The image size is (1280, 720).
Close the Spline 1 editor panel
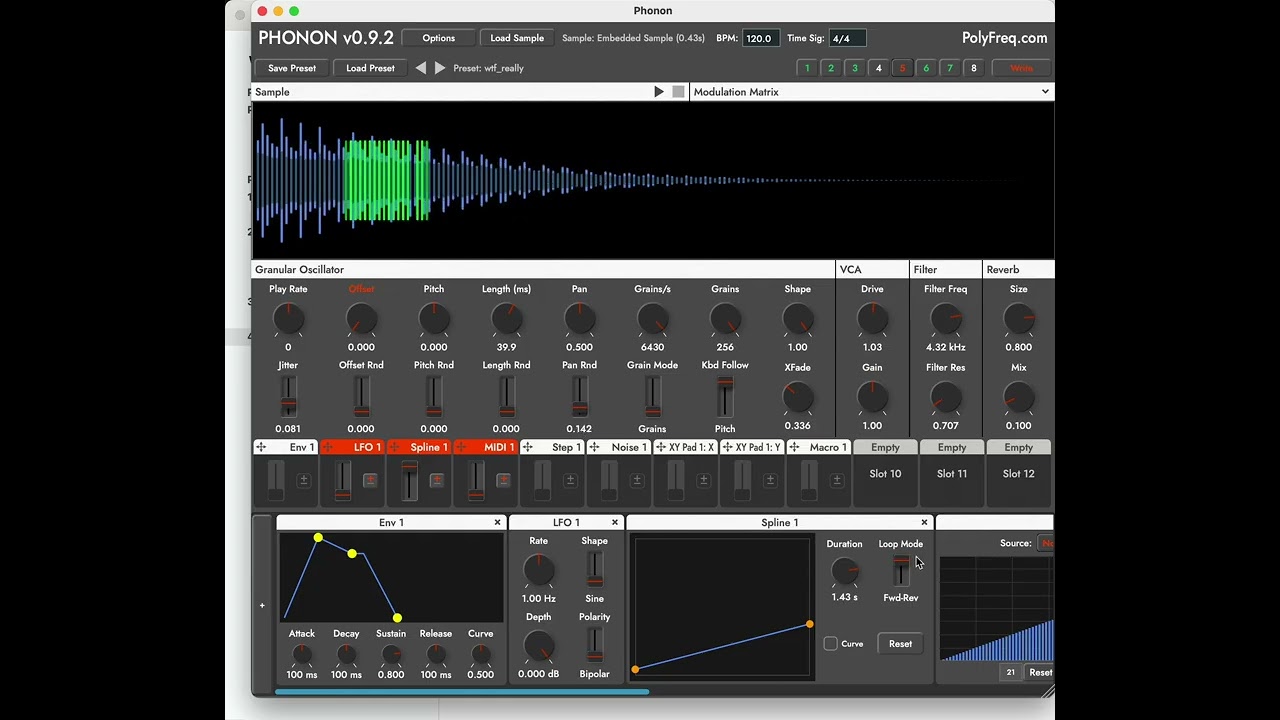pos(924,522)
